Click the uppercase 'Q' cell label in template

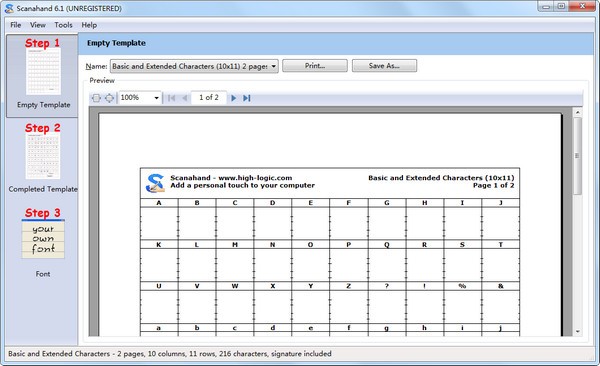(386, 245)
